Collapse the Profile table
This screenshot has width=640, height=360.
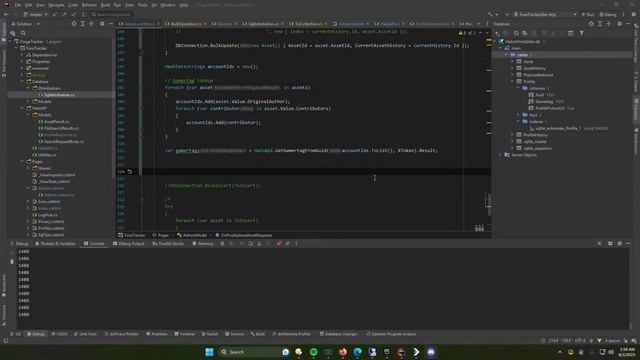point(513,82)
